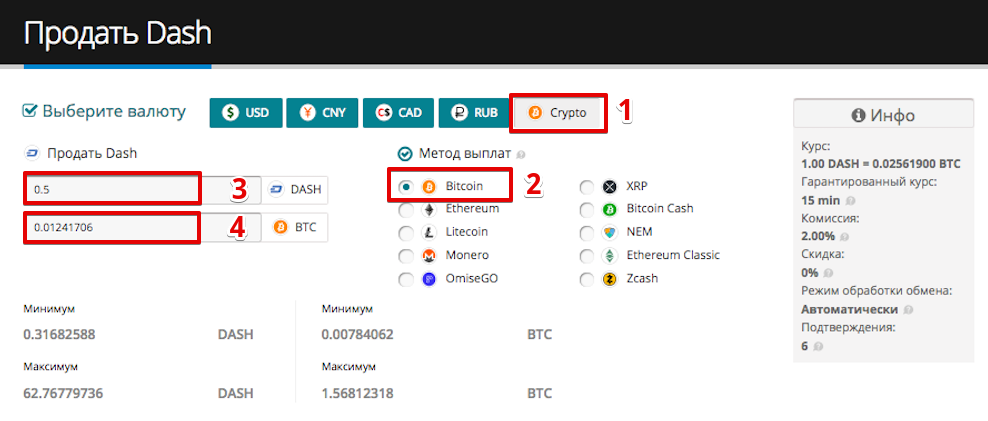Click the Выберите валюту checkmark icon
This screenshot has width=988, height=421.
(30, 112)
